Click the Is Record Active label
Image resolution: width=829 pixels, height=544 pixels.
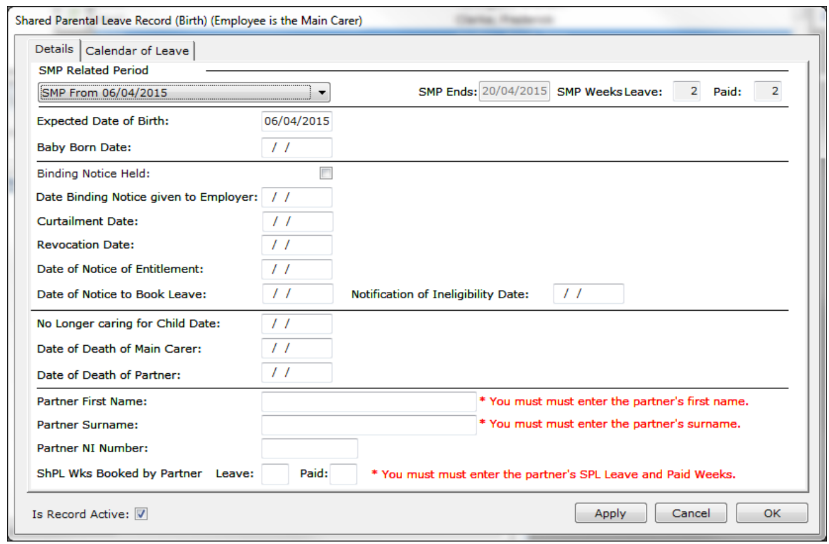click(x=80, y=514)
